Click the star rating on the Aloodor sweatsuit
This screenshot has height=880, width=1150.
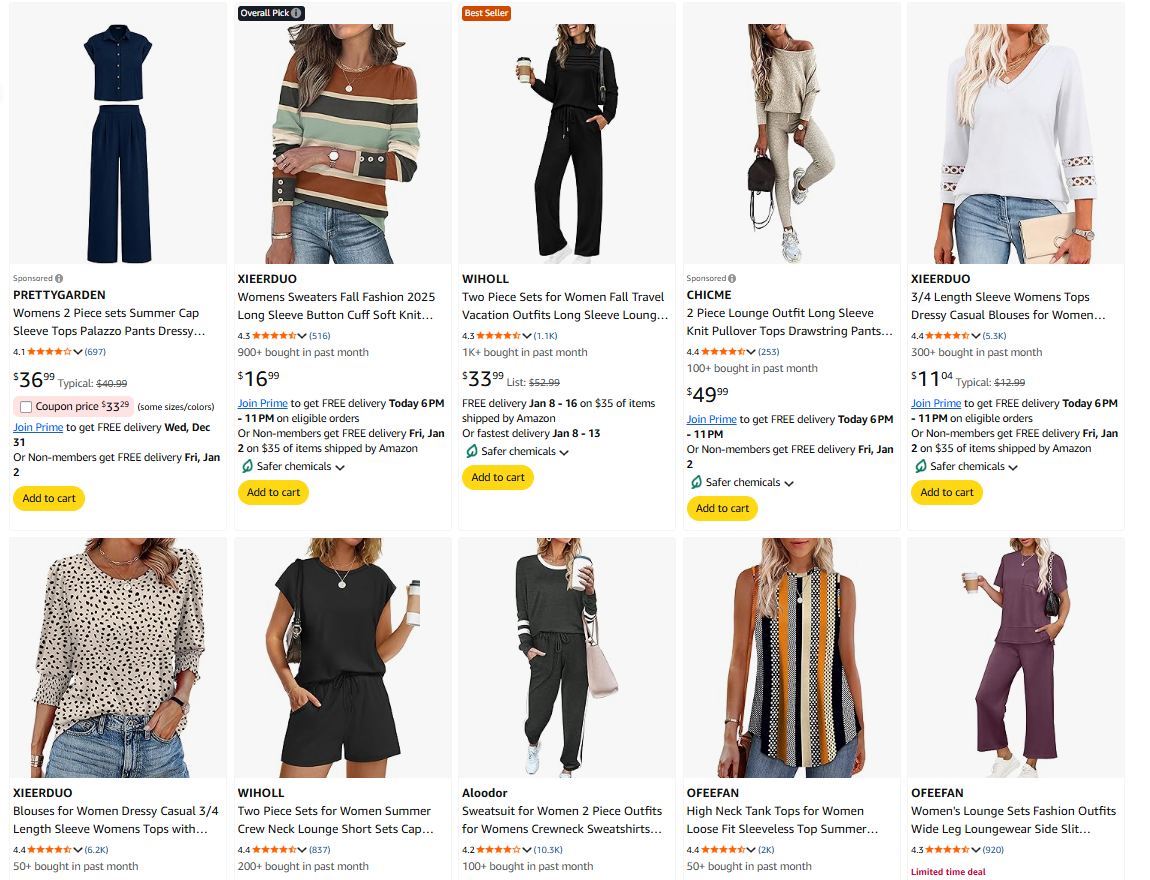click(x=499, y=850)
